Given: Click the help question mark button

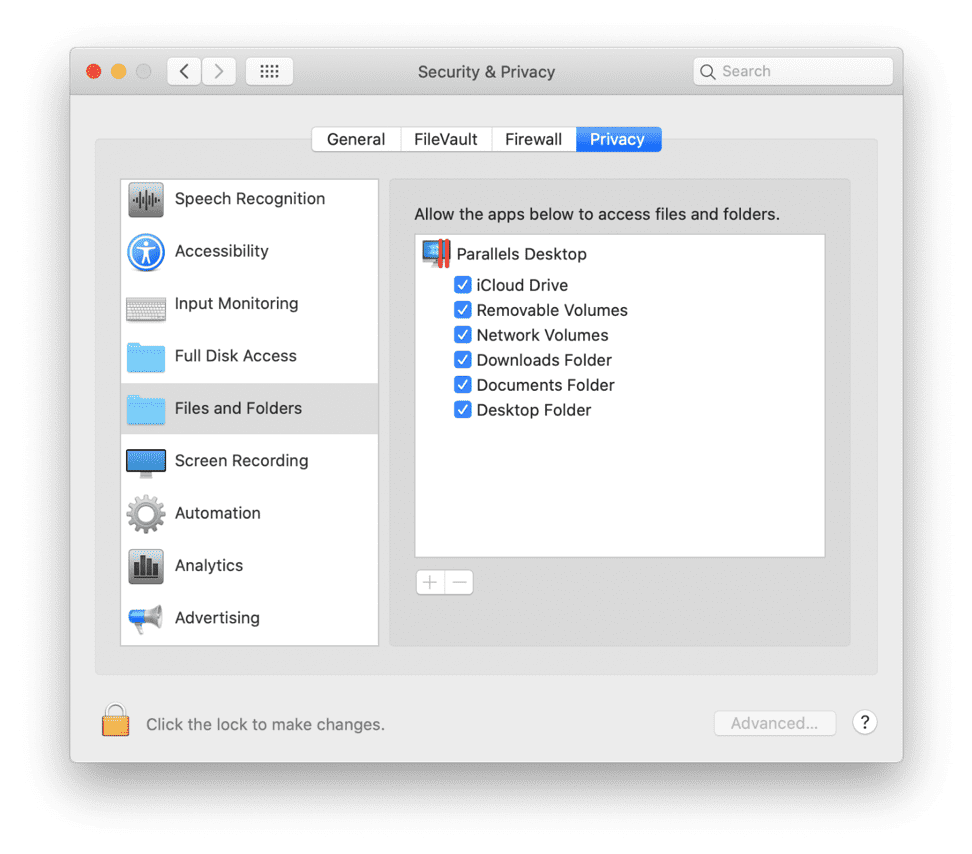Looking at the screenshot, I should (x=865, y=722).
